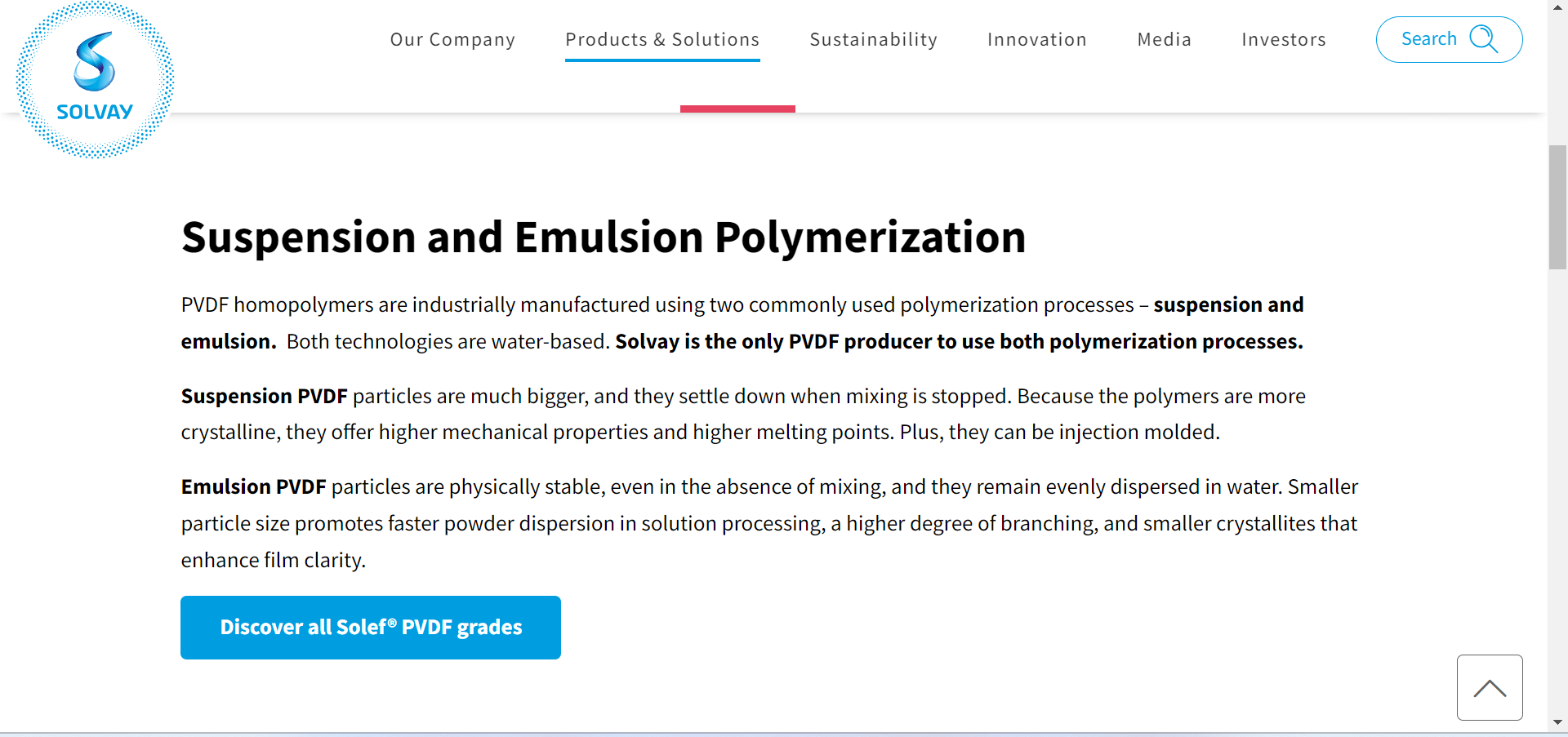The width and height of the screenshot is (1568, 737).
Task: Open the Sustainability menu
Action: (873, 39)
